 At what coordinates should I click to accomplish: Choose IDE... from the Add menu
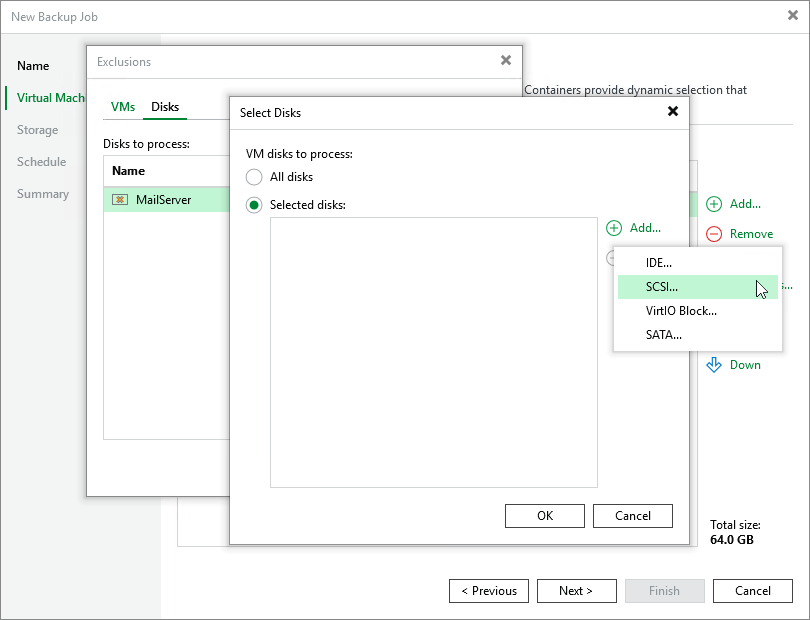(x=697, y=263)
